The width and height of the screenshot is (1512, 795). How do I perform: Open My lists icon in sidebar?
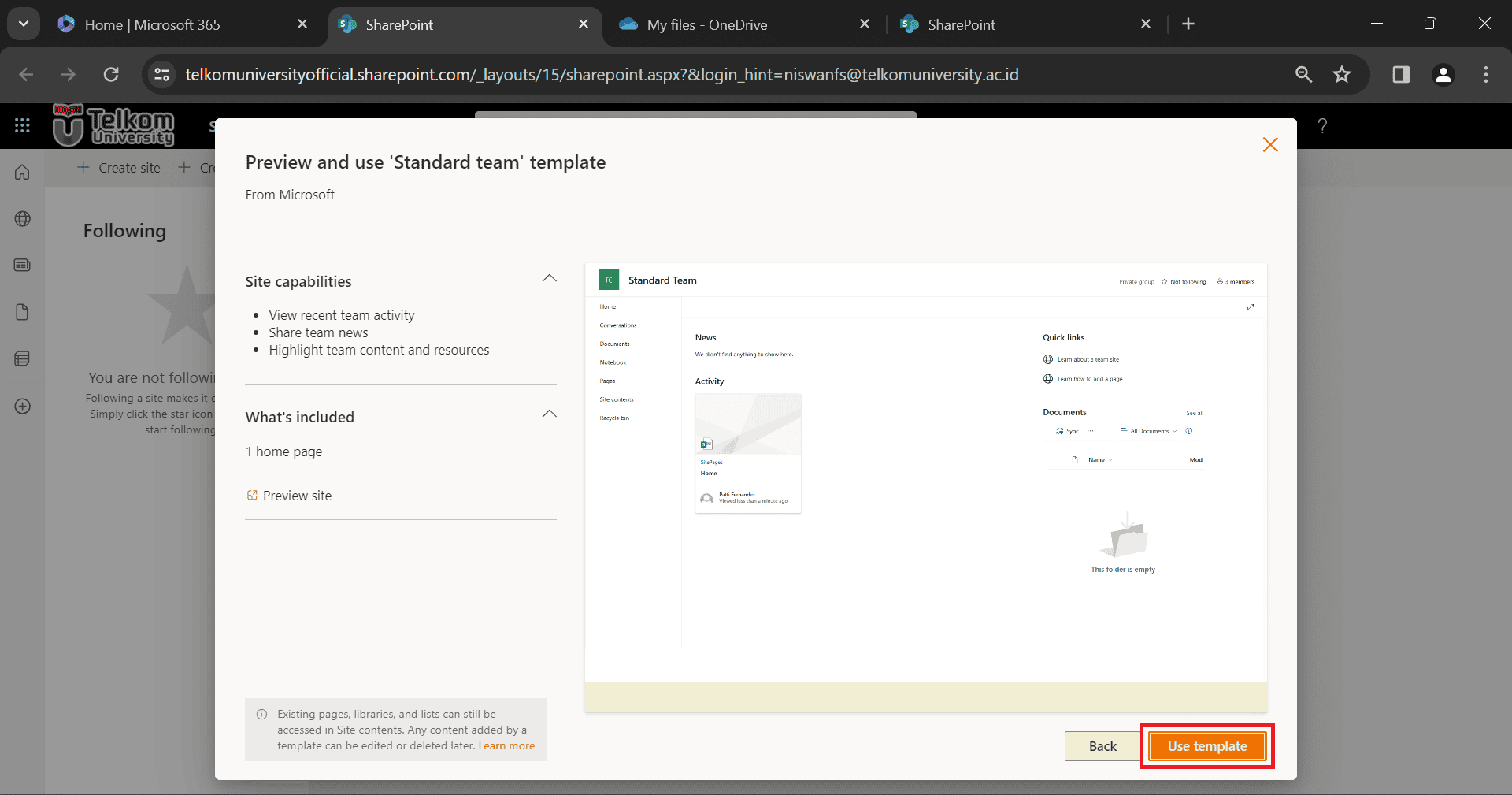[x=22, y=358]
